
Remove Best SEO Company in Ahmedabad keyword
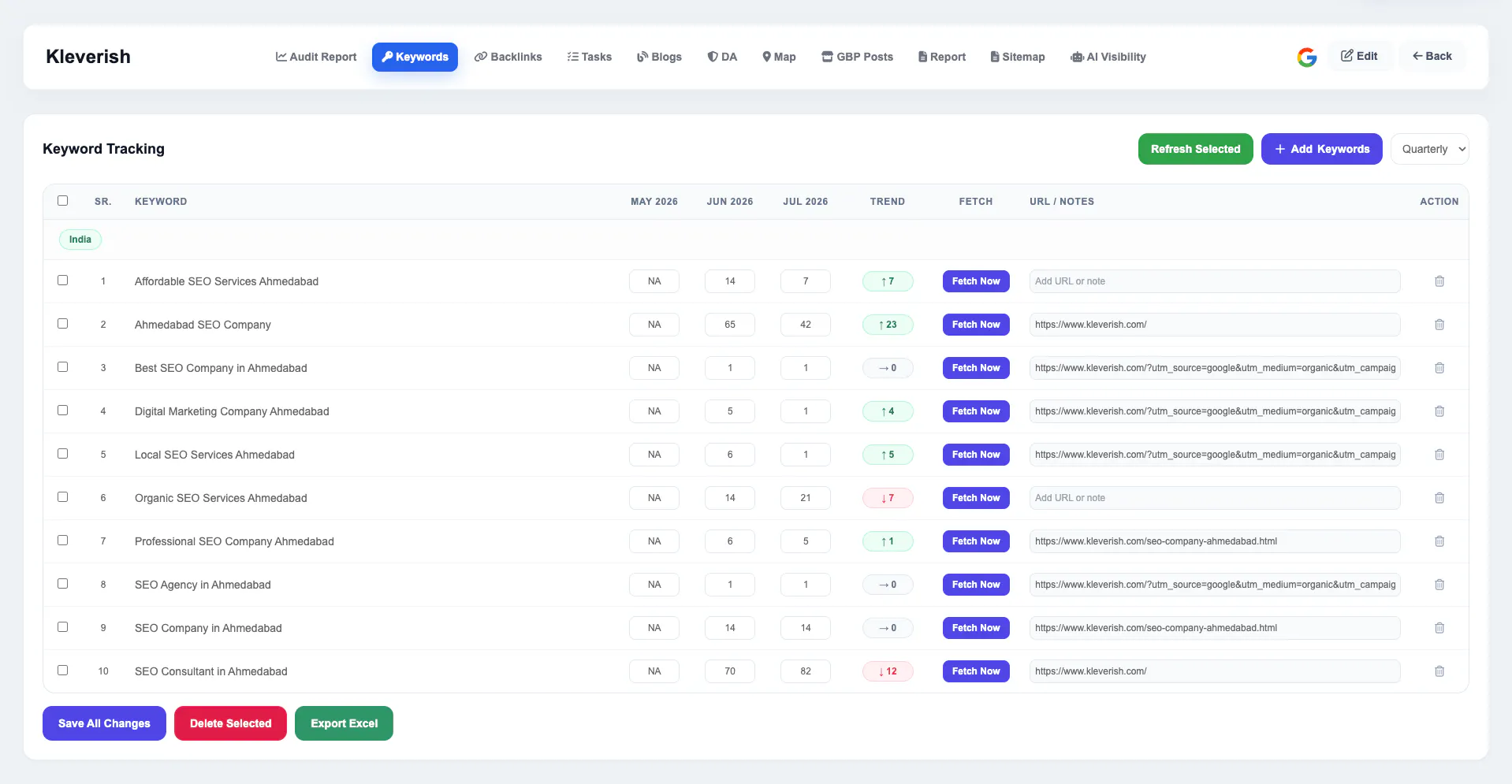(1439, 368)
